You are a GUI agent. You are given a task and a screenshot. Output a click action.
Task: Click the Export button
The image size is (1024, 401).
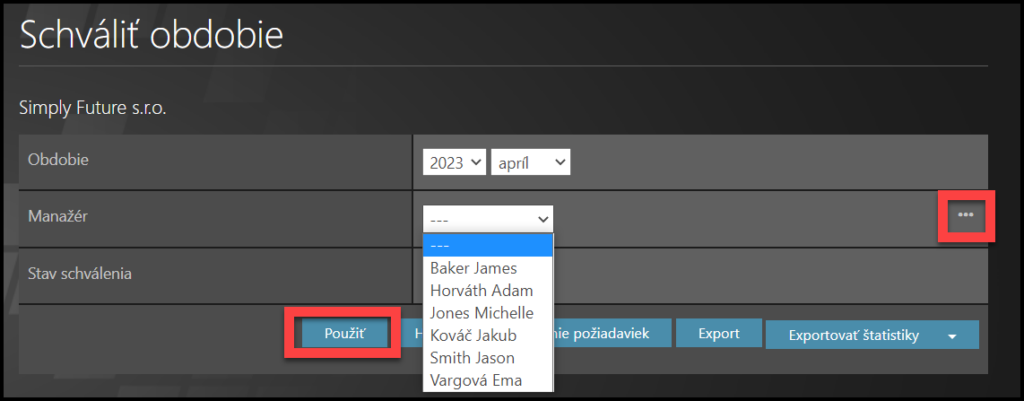(718, 333)
